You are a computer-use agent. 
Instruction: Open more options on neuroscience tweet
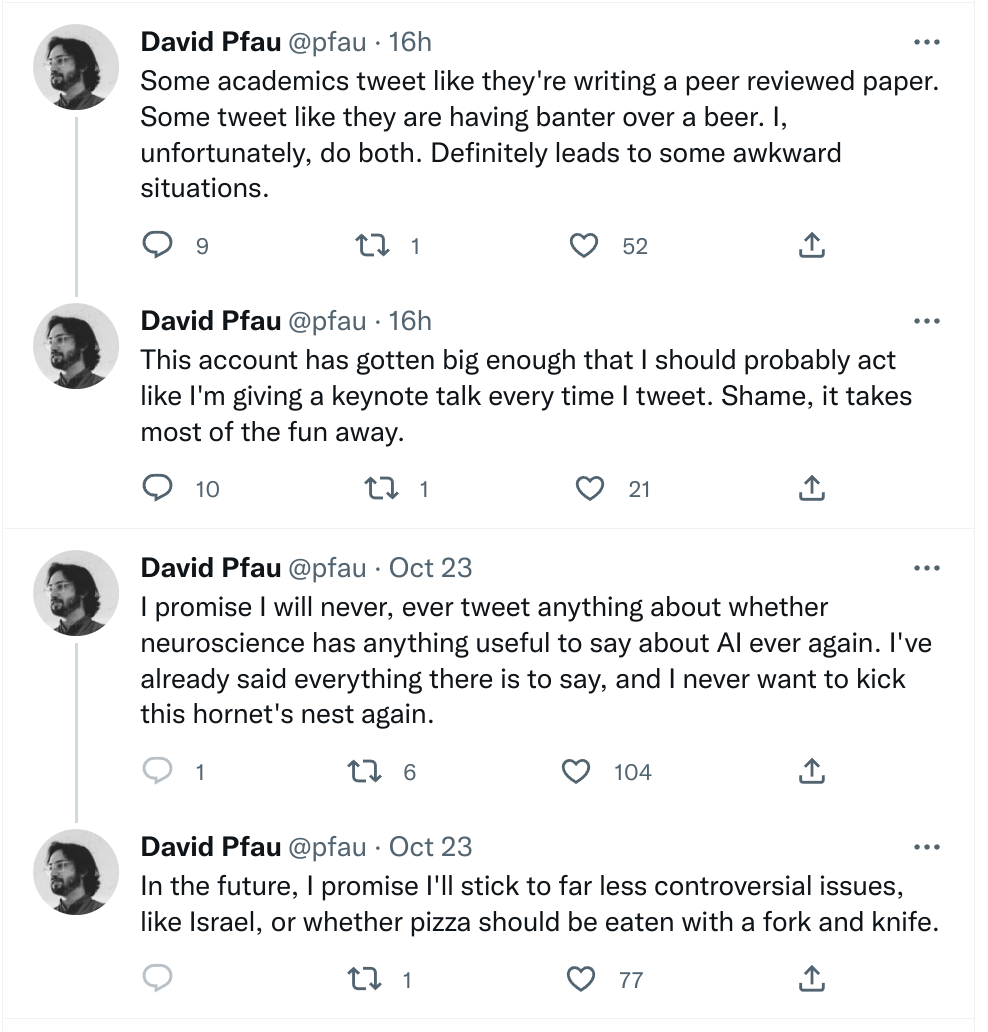pos(927,569)
